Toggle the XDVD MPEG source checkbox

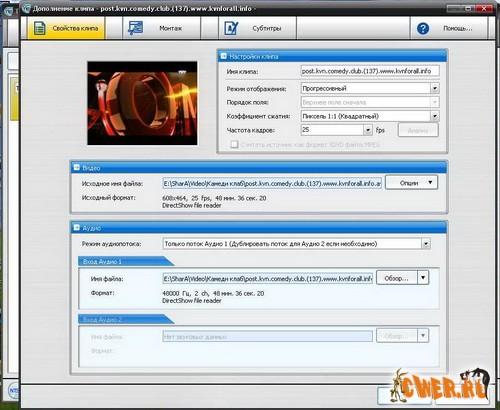(234, 144)
